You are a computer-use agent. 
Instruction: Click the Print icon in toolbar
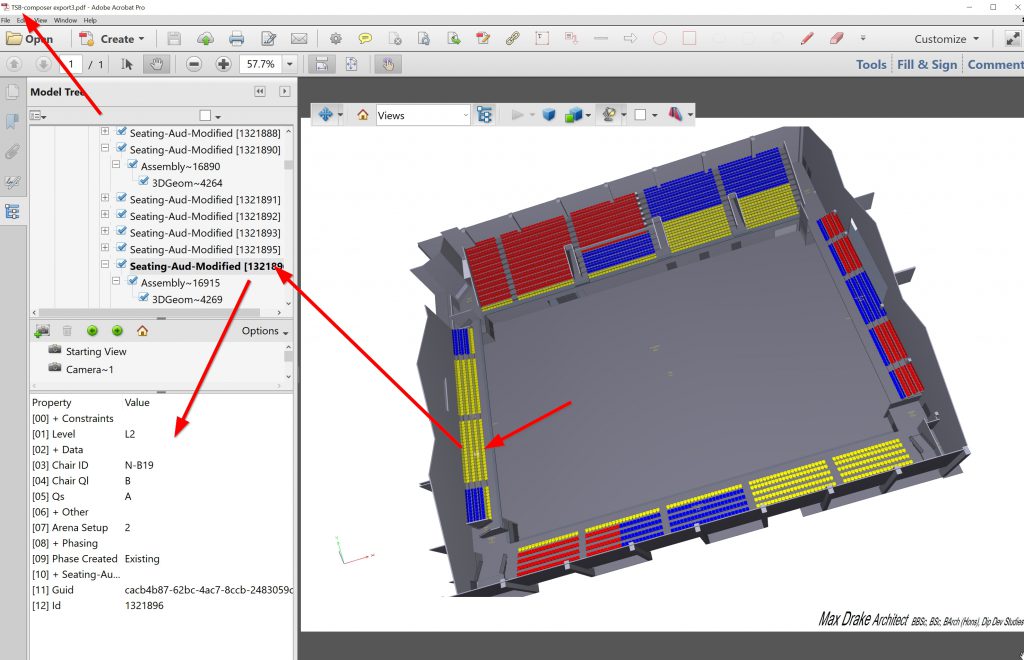click(x=236, y=39)
